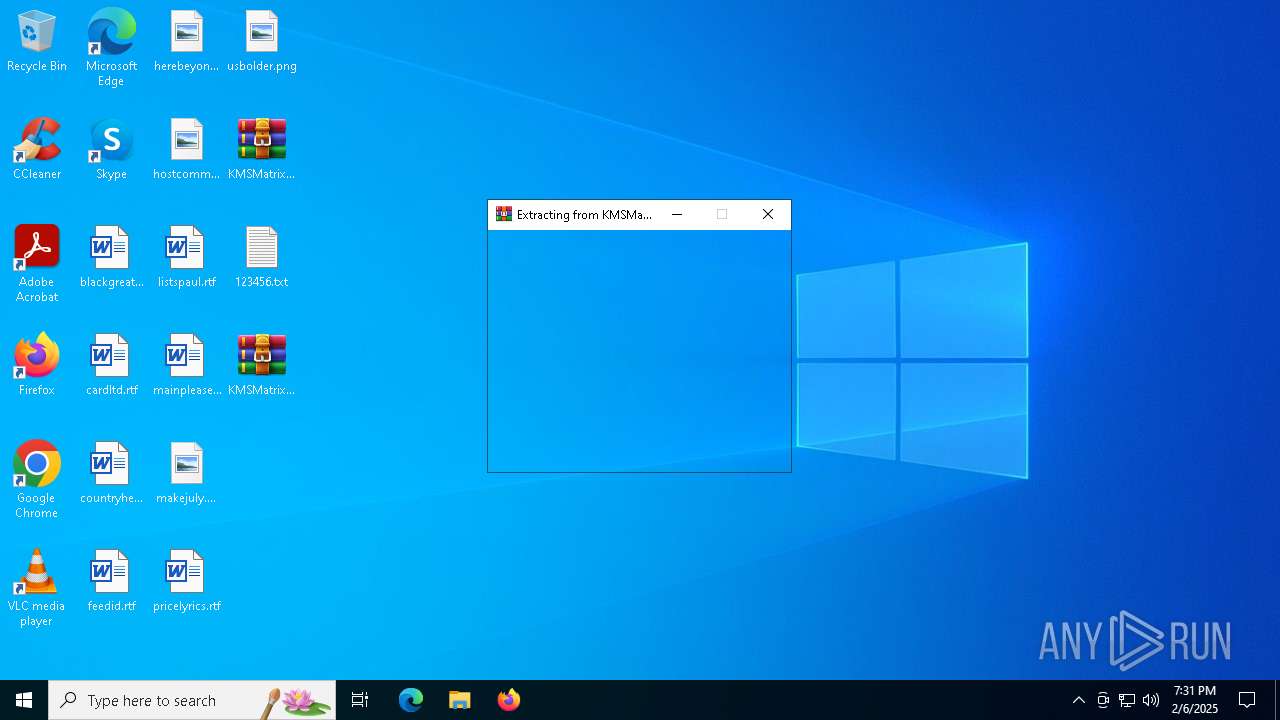Open the network status tray icon
Screen dimensions: 1280x720
(x=1127, y=700)
